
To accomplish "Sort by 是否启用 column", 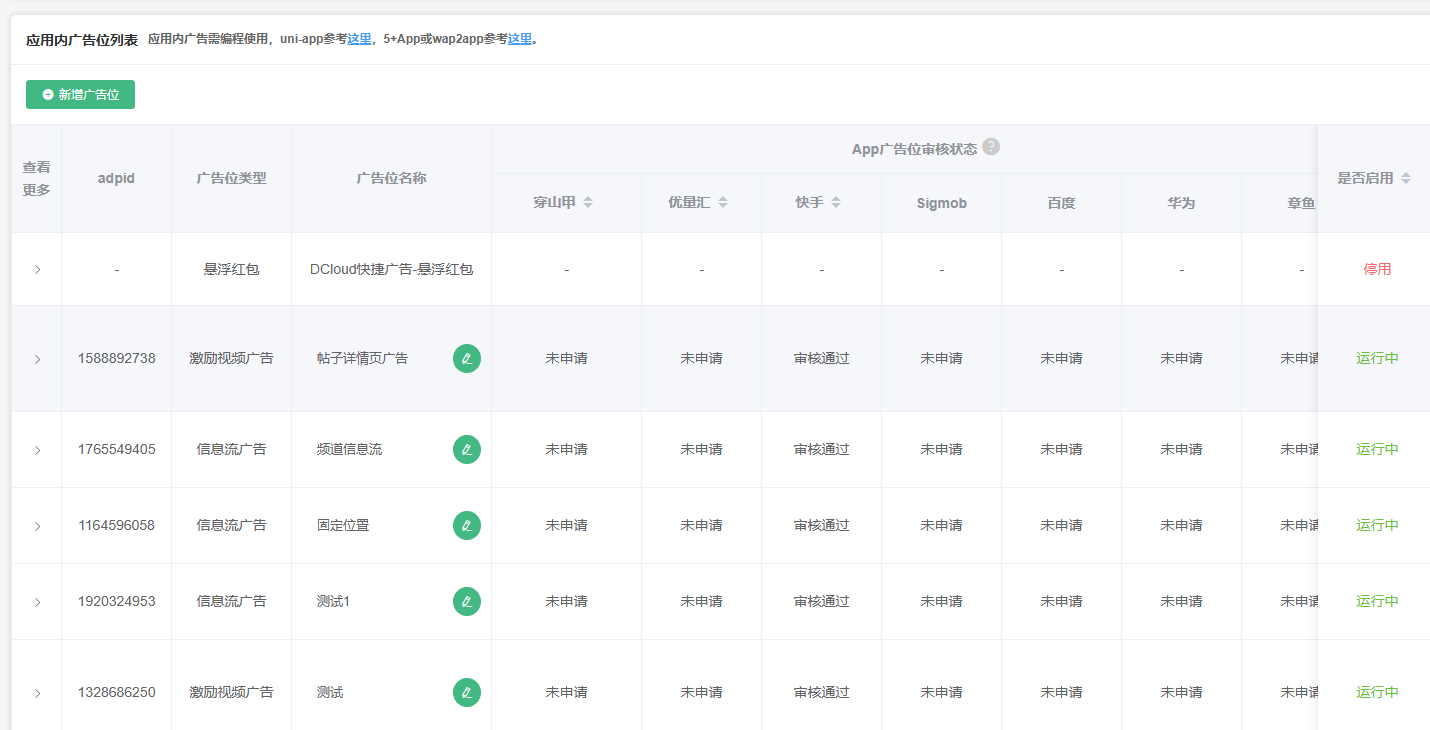I will click(x=1406, y=178).
